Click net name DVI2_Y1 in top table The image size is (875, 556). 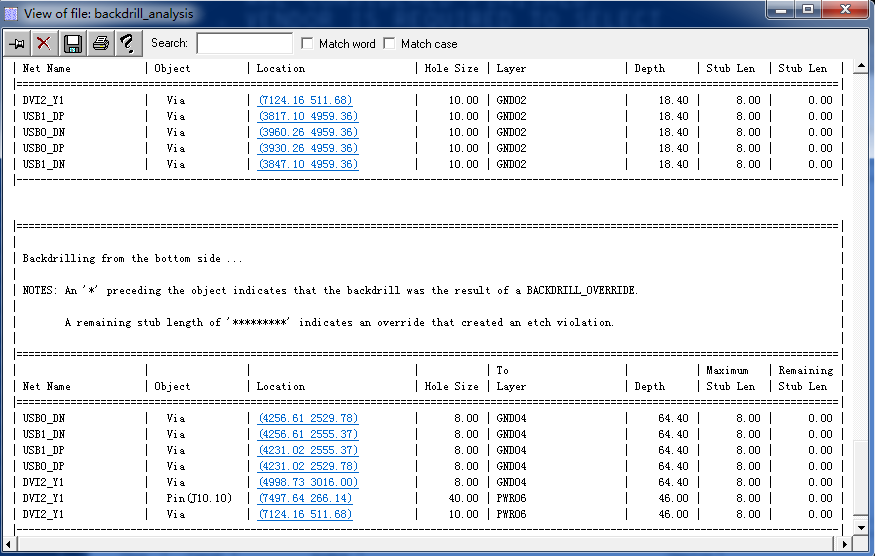click(44, 100)
